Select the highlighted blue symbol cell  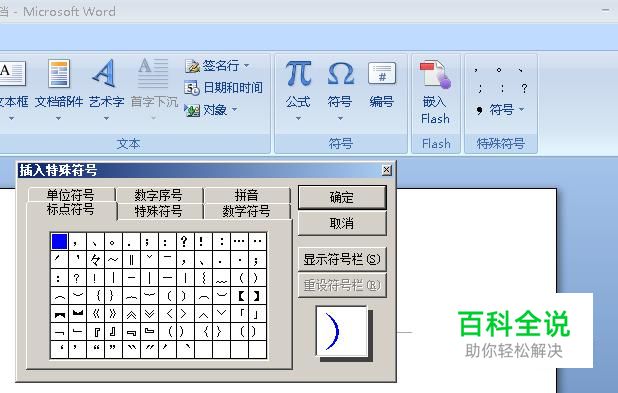point(59,241)
